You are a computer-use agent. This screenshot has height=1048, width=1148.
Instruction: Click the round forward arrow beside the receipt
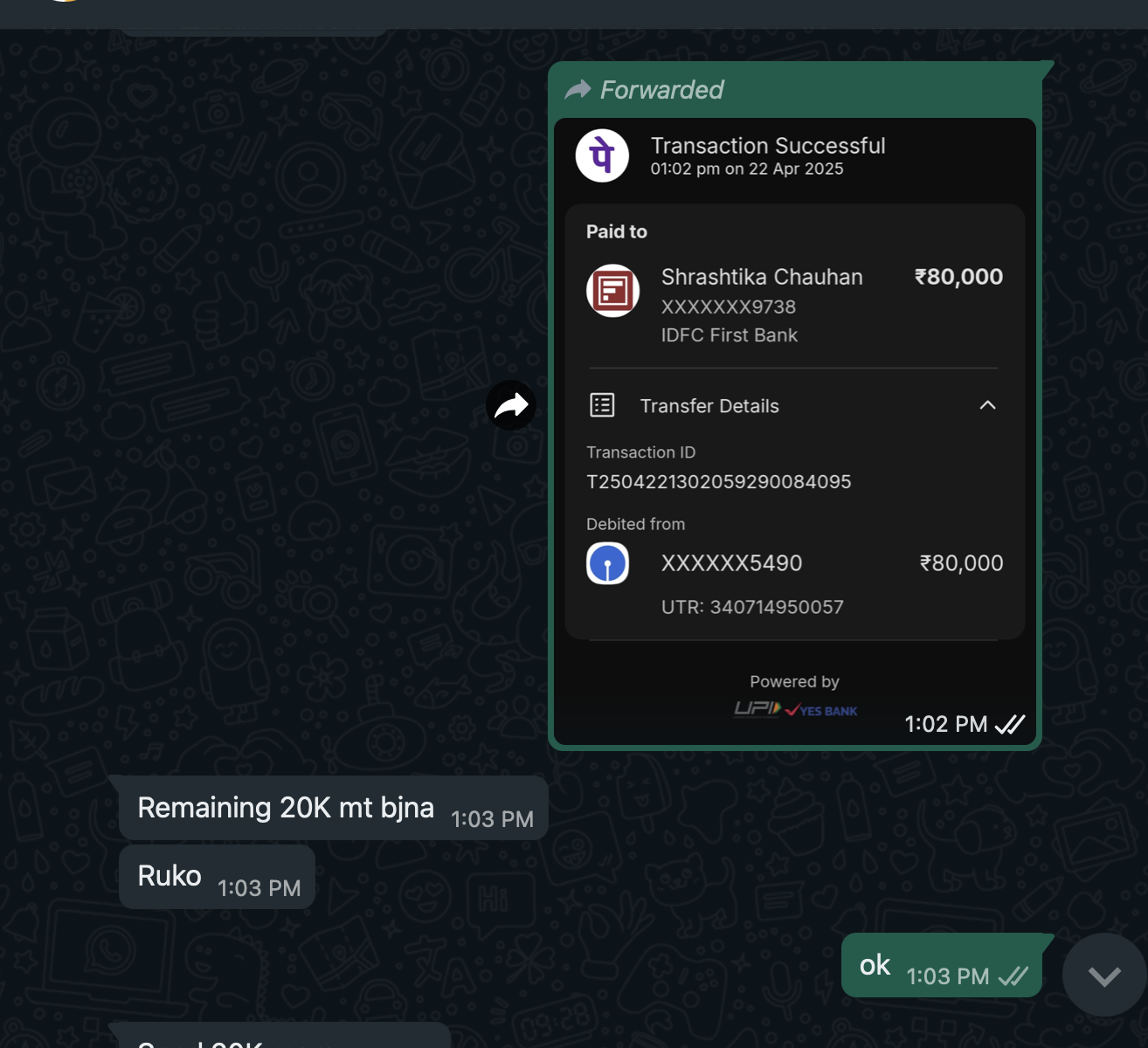(511, 405)
